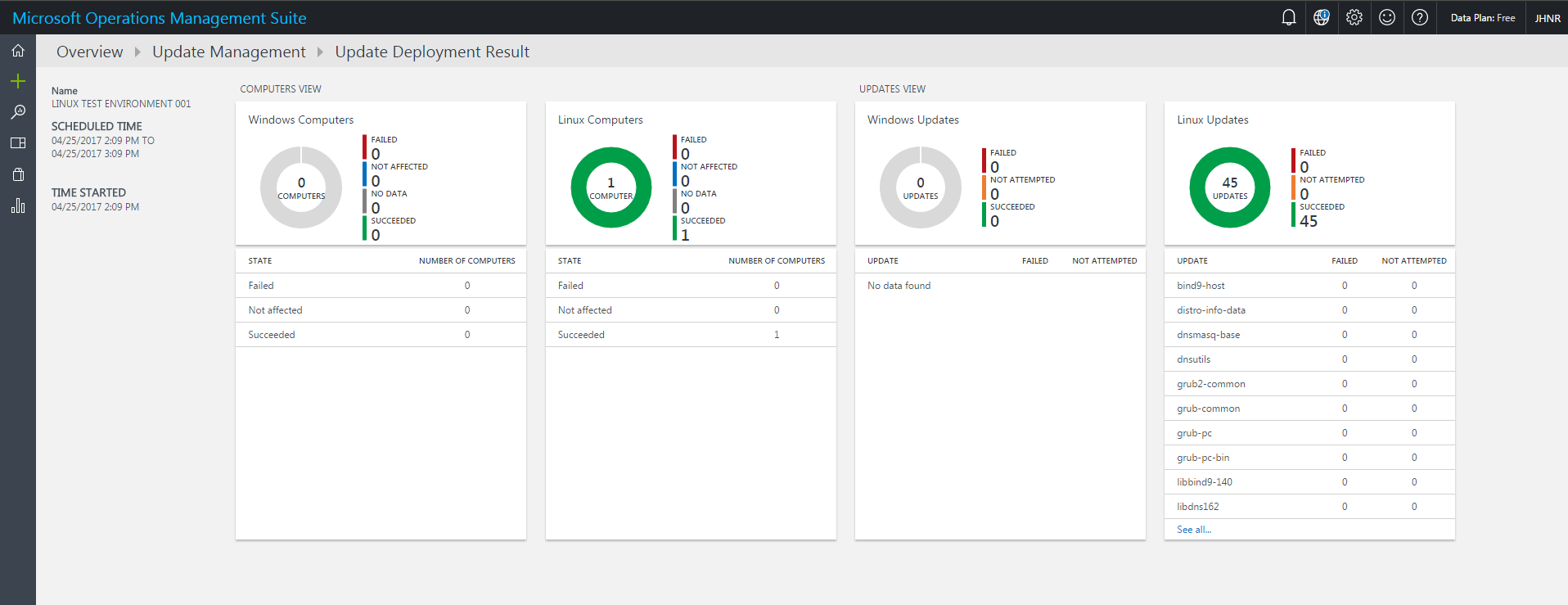Image resolution: width=1568 pixels, height=605 pixels.
Task: Open help question mark icon
Action: [1420, 17]
